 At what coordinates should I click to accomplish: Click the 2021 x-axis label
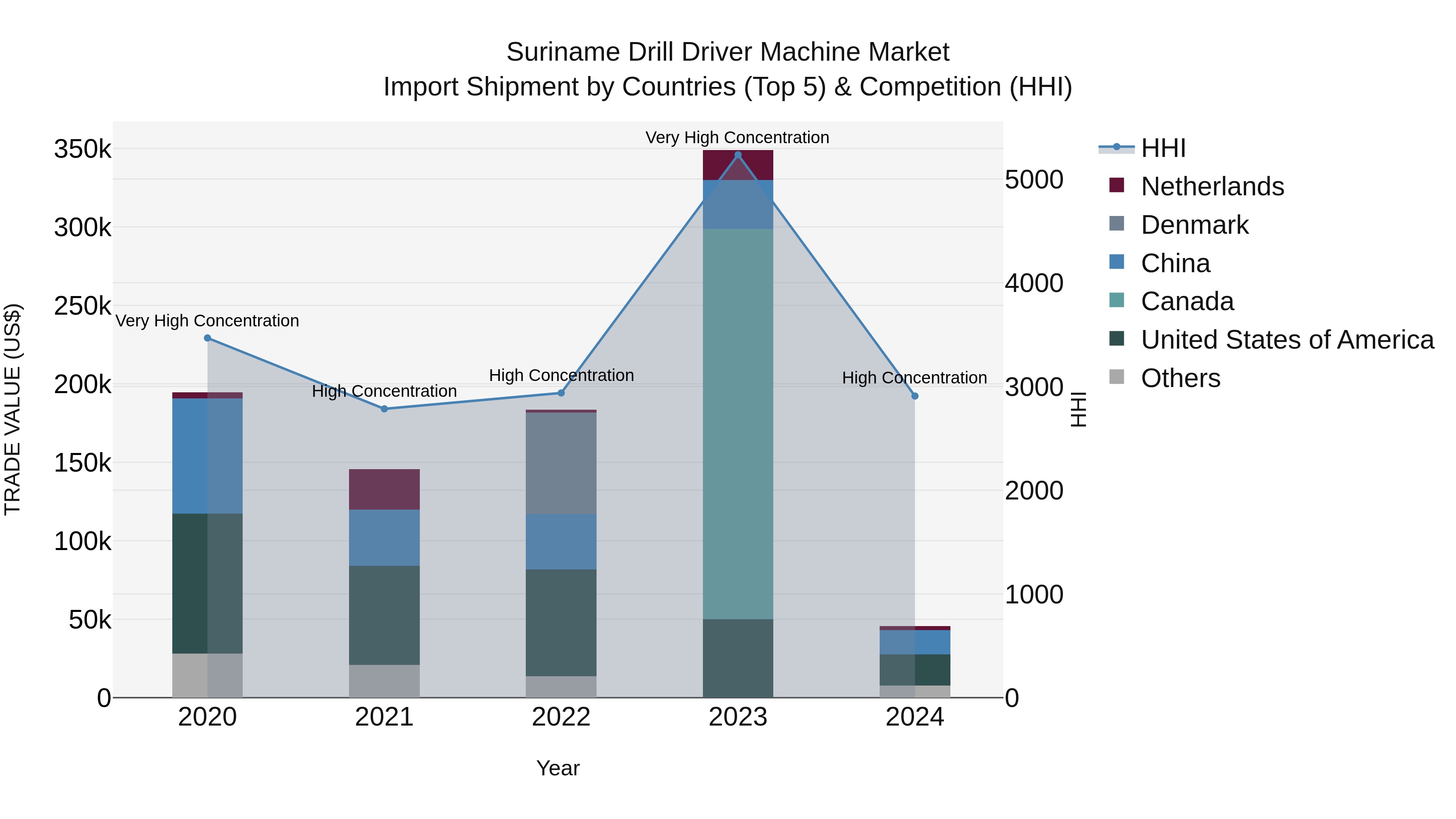point(384,717)
